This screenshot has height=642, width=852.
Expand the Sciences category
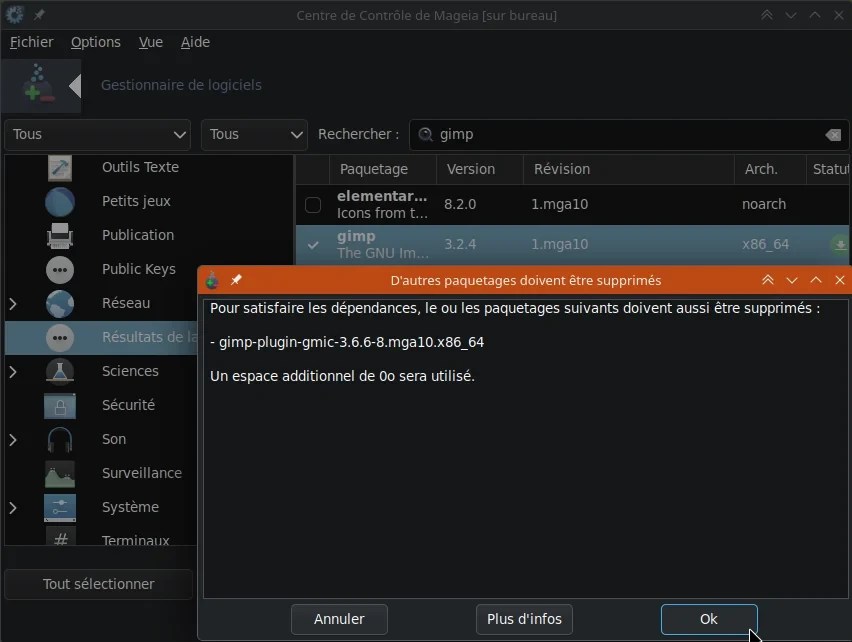(x=13, y=372)
